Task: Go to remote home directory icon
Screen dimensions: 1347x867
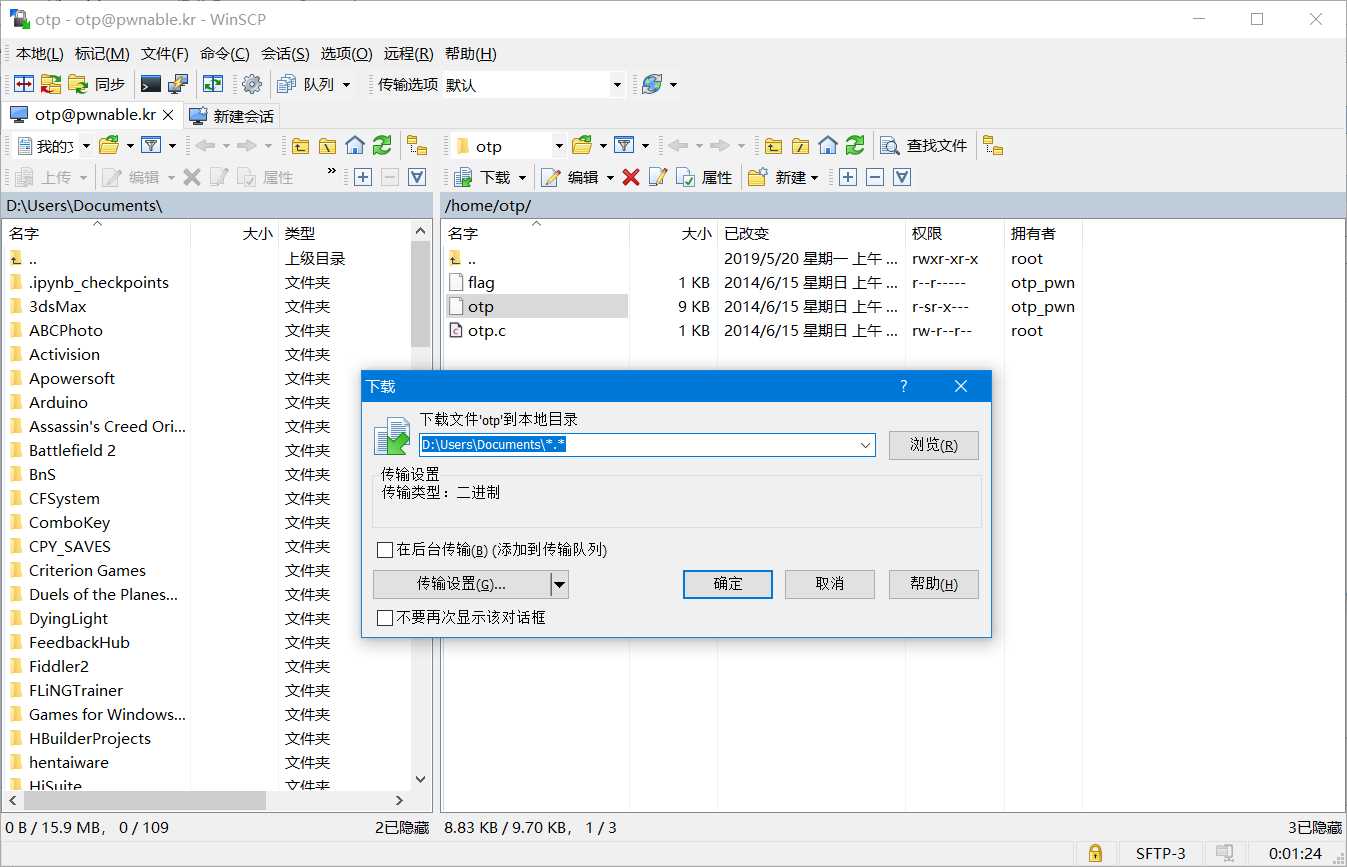Action: pyautogui.click(x=827, y=146)
